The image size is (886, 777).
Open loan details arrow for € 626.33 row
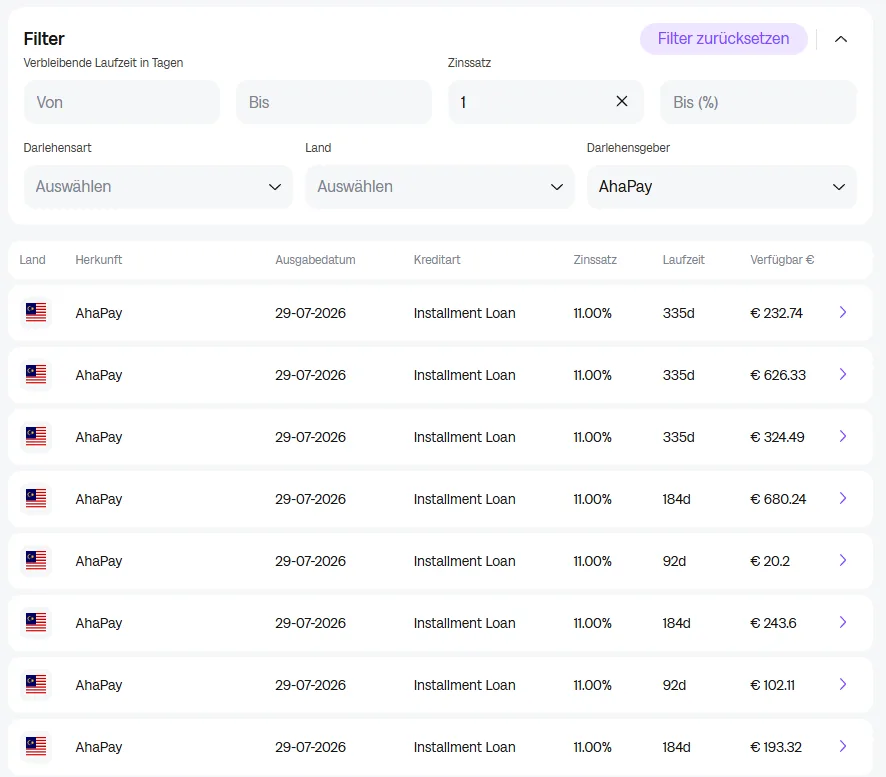842,375
